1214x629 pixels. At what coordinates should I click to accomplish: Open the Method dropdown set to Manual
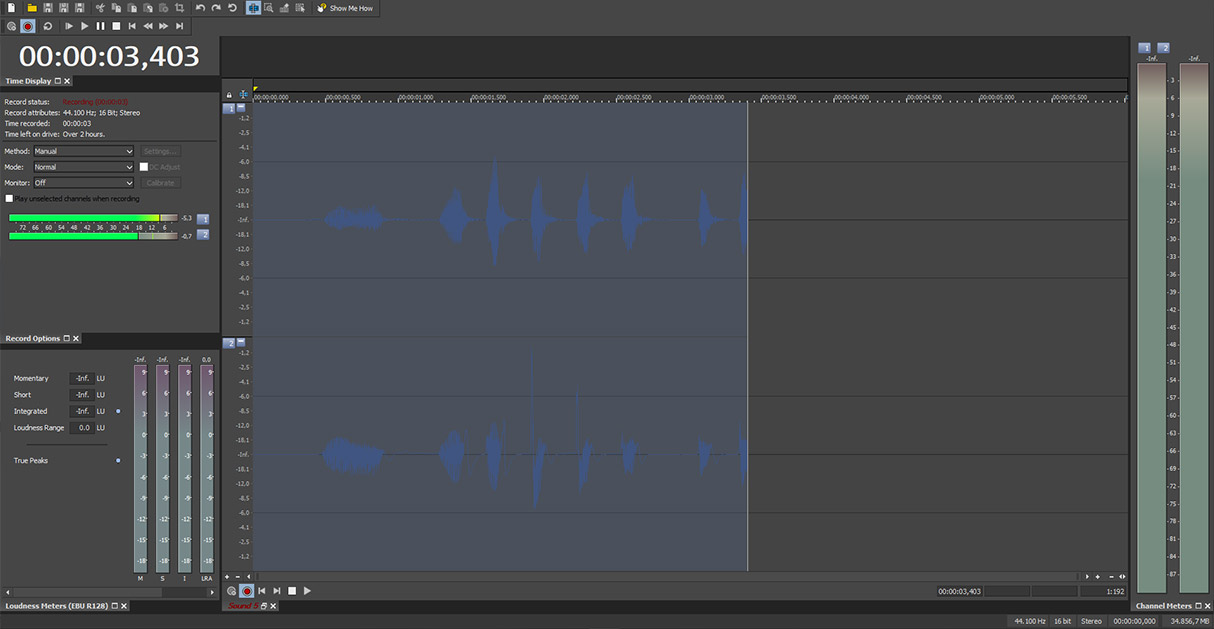83,151
